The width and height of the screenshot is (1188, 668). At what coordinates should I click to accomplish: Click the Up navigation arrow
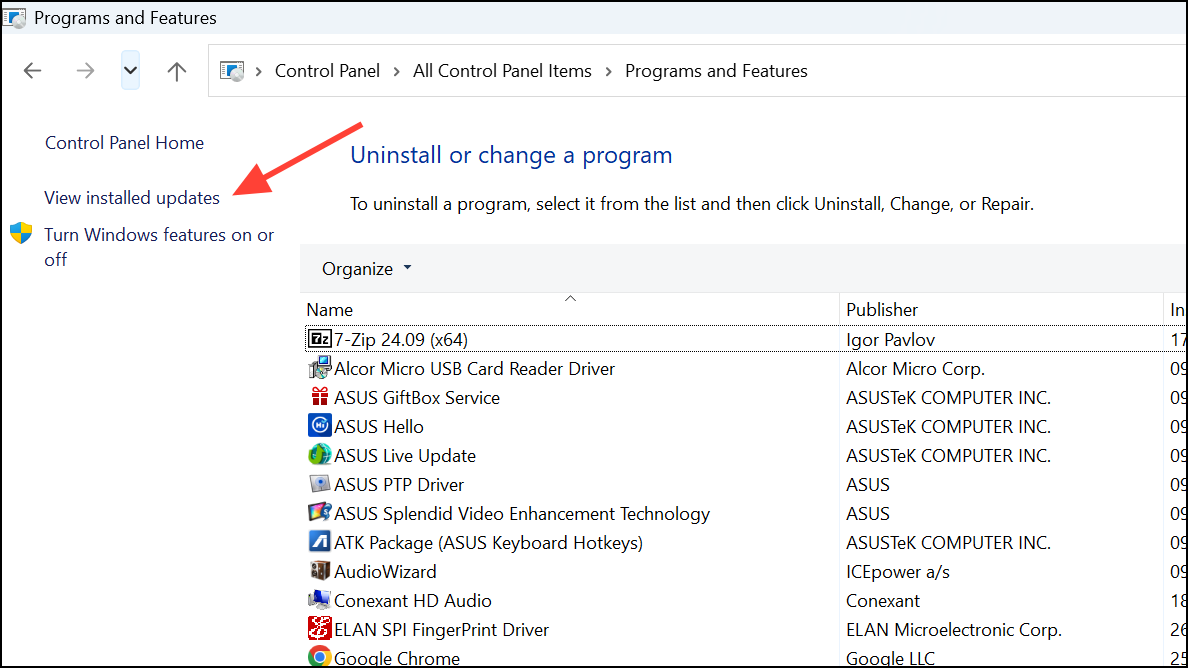(177, 70)
